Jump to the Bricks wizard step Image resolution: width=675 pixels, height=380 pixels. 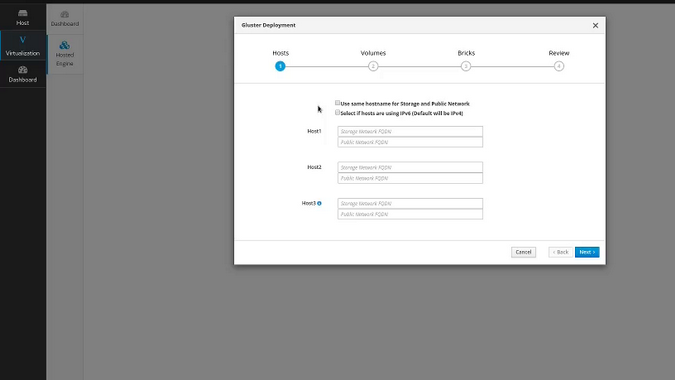pos(466,66)
